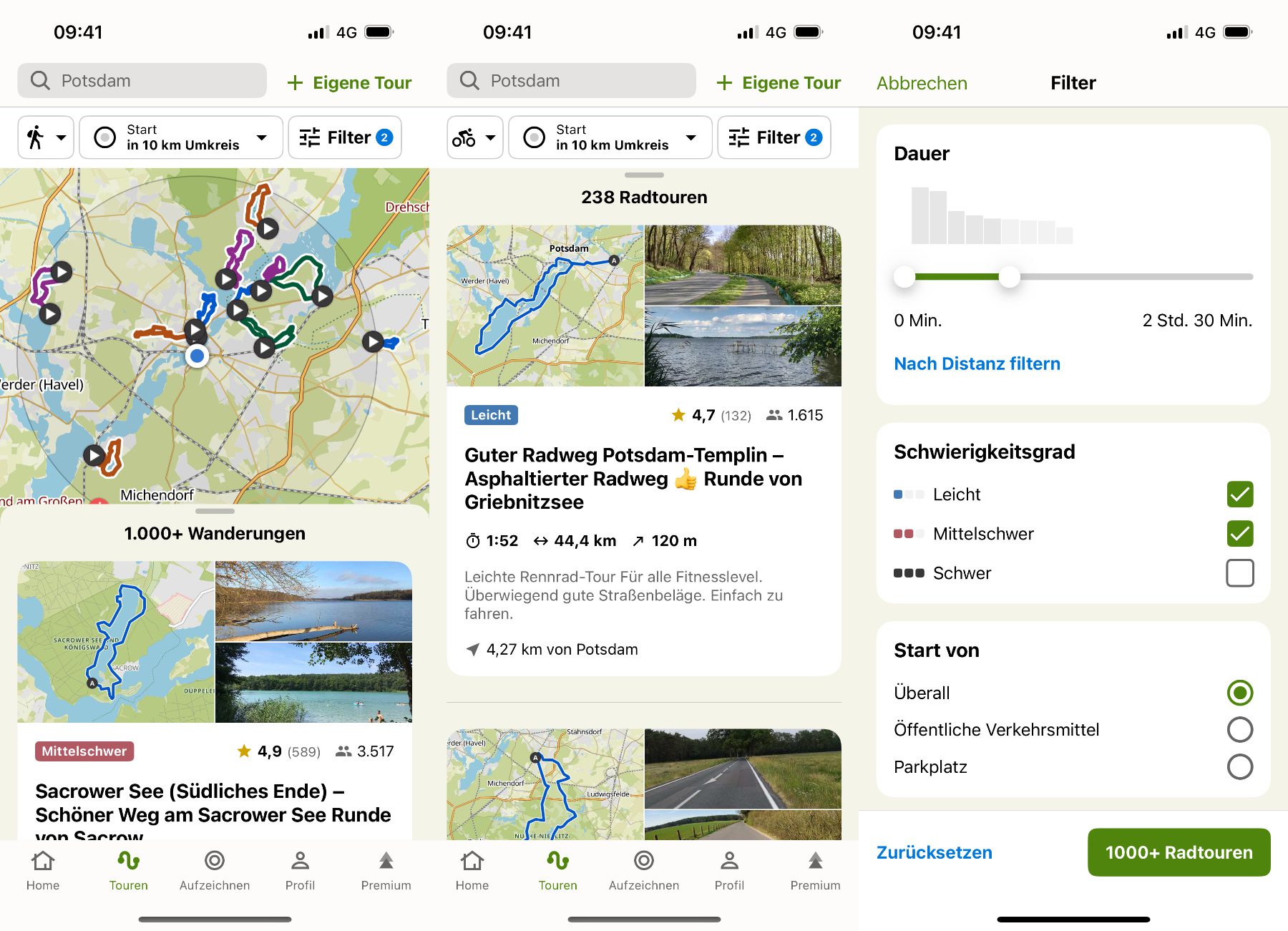Tap blue current-location dot on map
This screenshot has width=1288, height=931.
point(197,356)
